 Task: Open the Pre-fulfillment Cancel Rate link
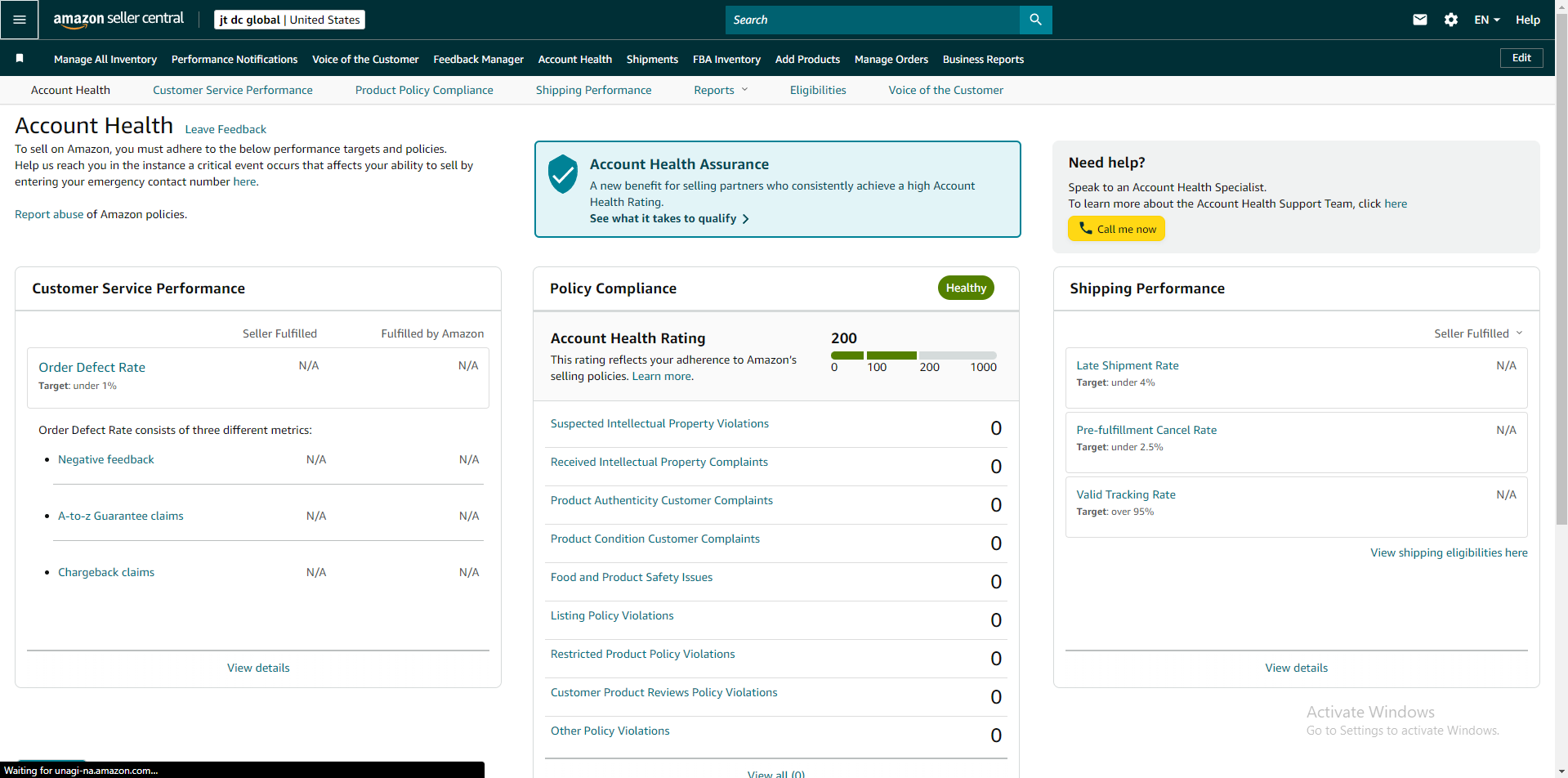(x=1146, y=430)
